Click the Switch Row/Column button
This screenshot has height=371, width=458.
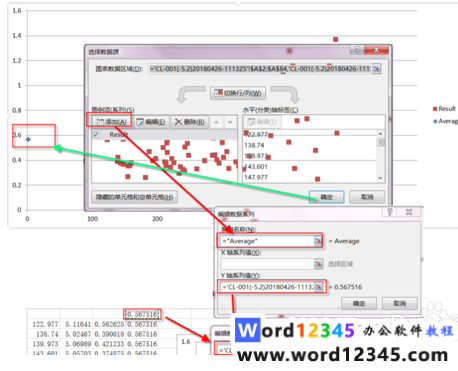[x=238, y=93]
